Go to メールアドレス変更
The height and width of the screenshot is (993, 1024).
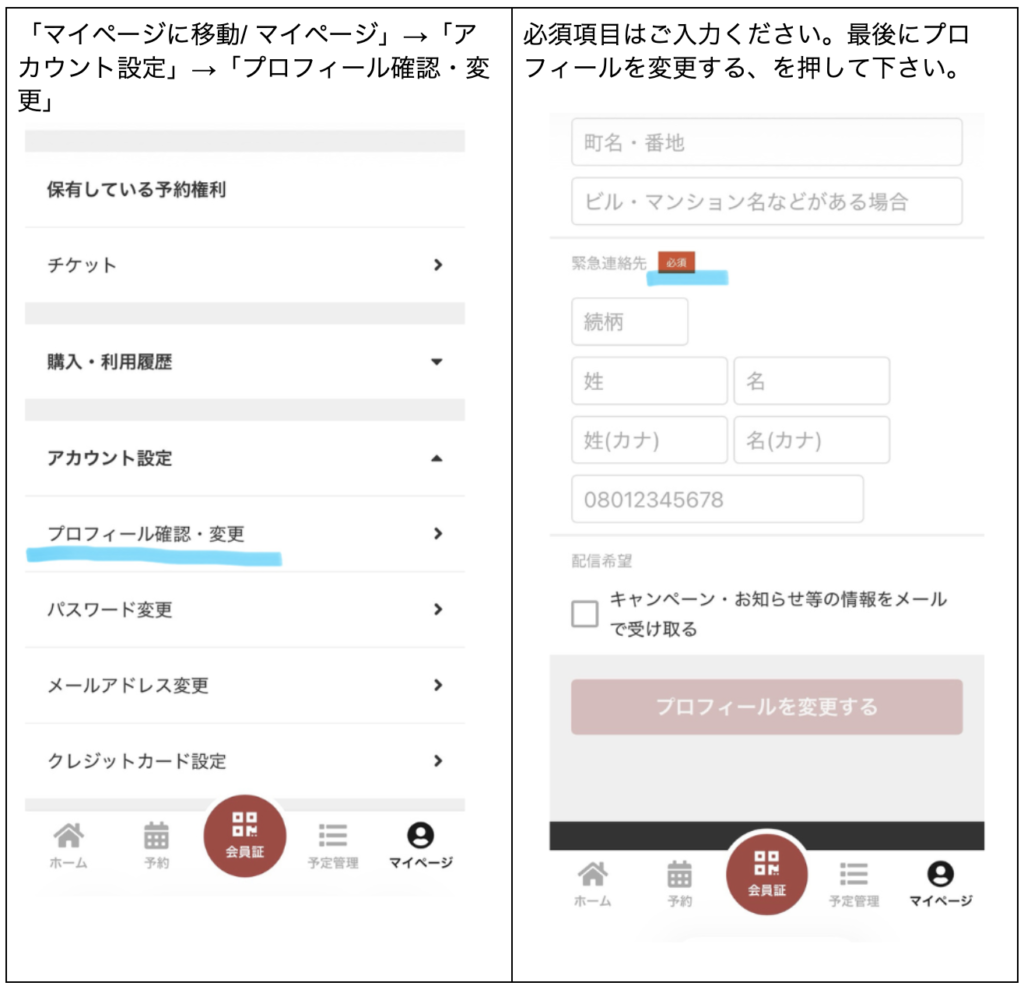[244, 686]
